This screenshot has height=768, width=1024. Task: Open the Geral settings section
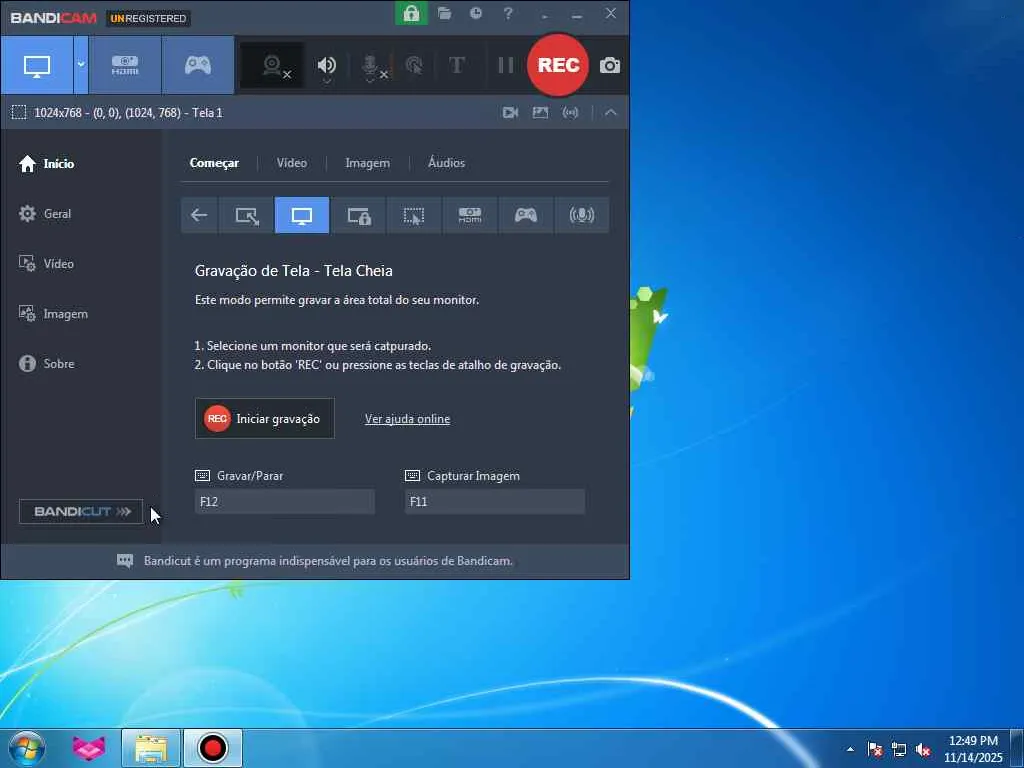pos(45,214)
